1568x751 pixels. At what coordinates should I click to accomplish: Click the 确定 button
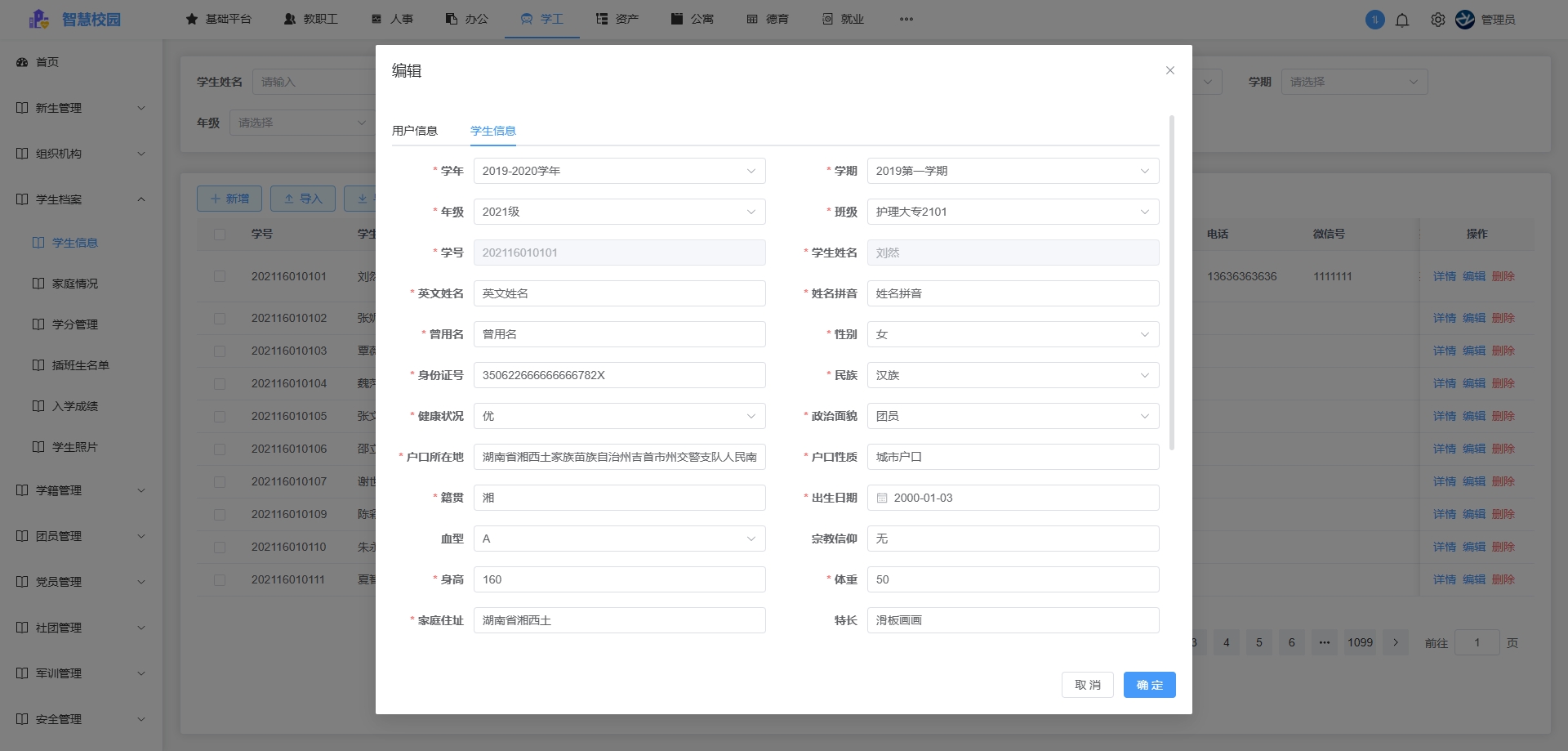(1149, 685)
